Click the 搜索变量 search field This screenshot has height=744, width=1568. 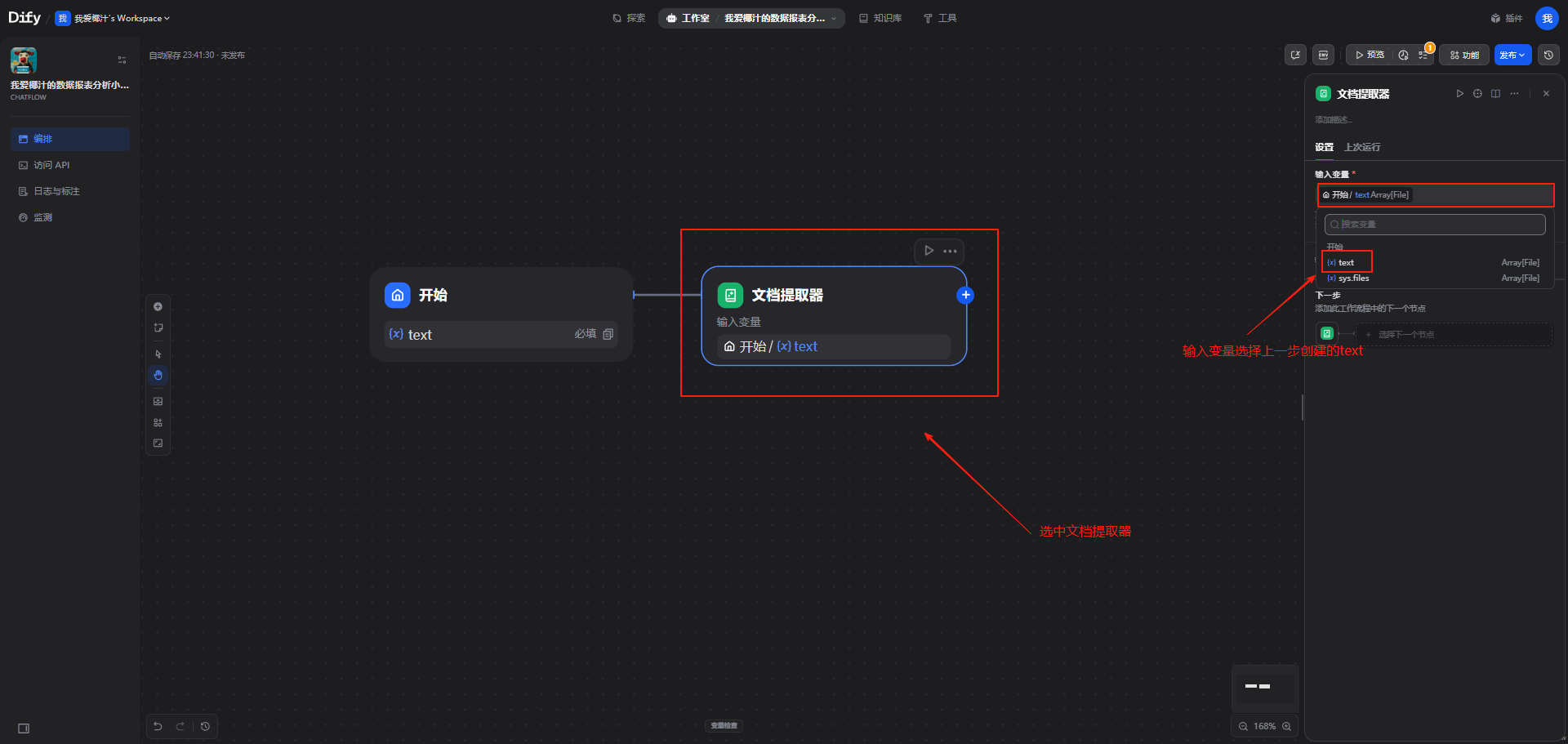click(1435, 224)
